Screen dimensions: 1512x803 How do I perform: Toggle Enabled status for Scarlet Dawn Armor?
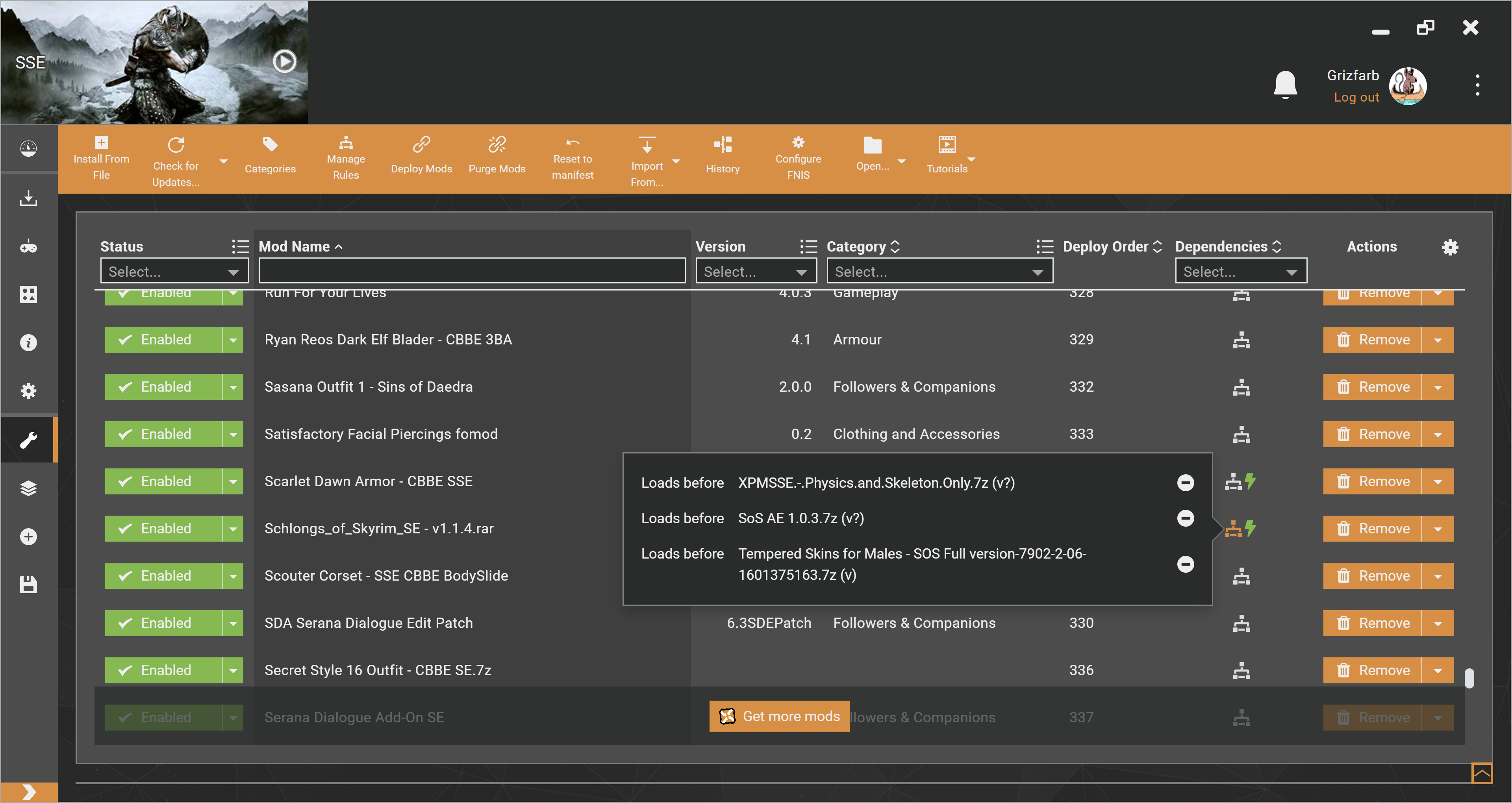163,481
